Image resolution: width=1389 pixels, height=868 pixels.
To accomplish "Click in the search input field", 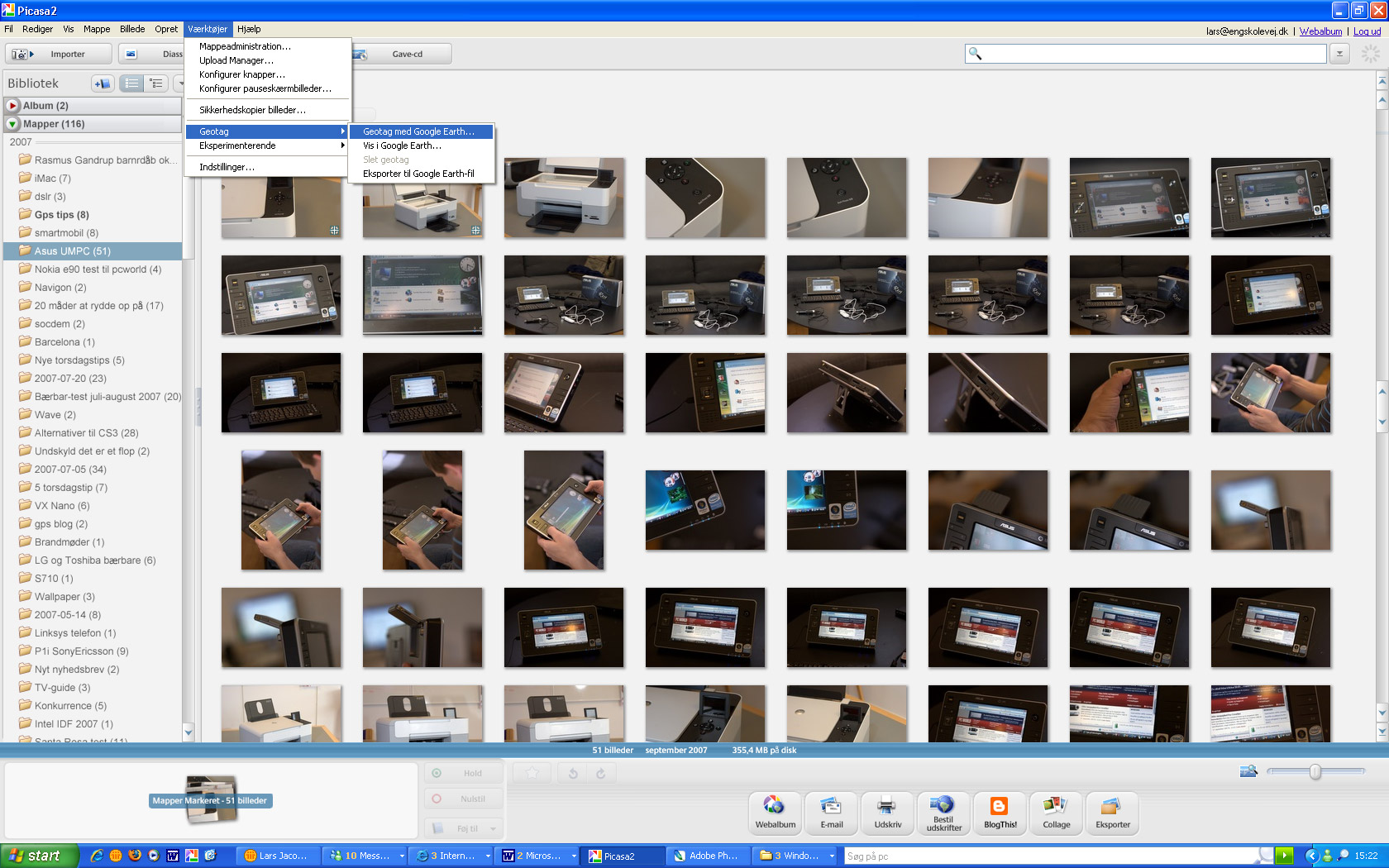I will [1154, 54].
